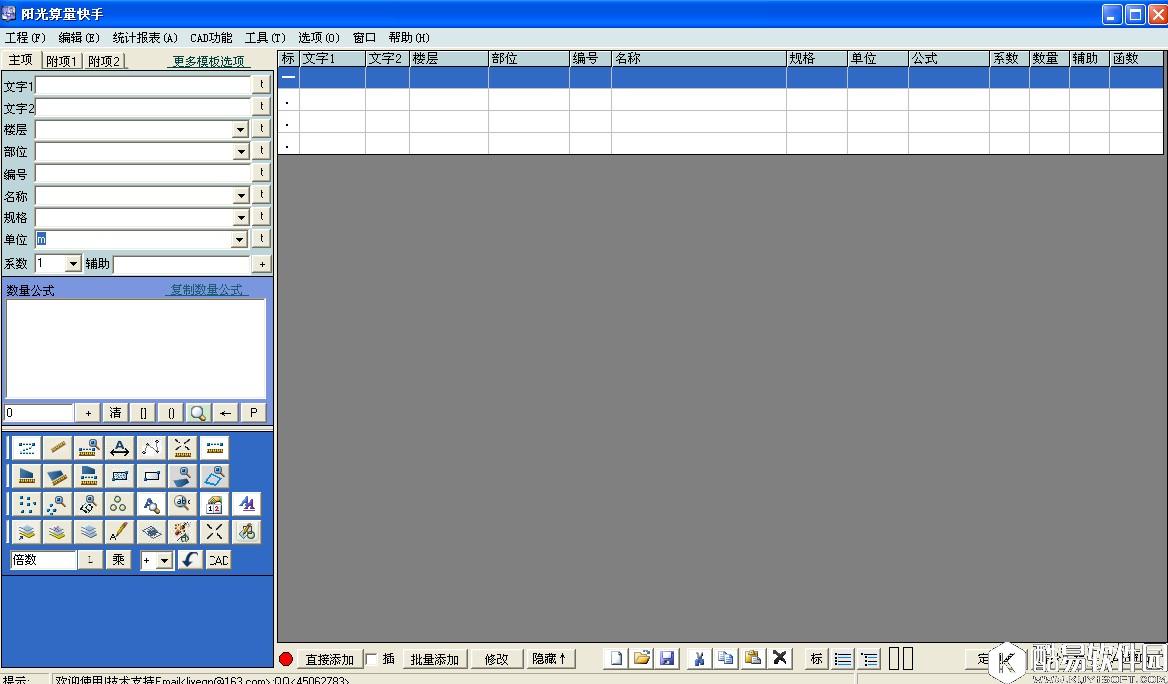Enable the 插 insert checkbox
Screen dimensions: 1168x684
(369, 658)
